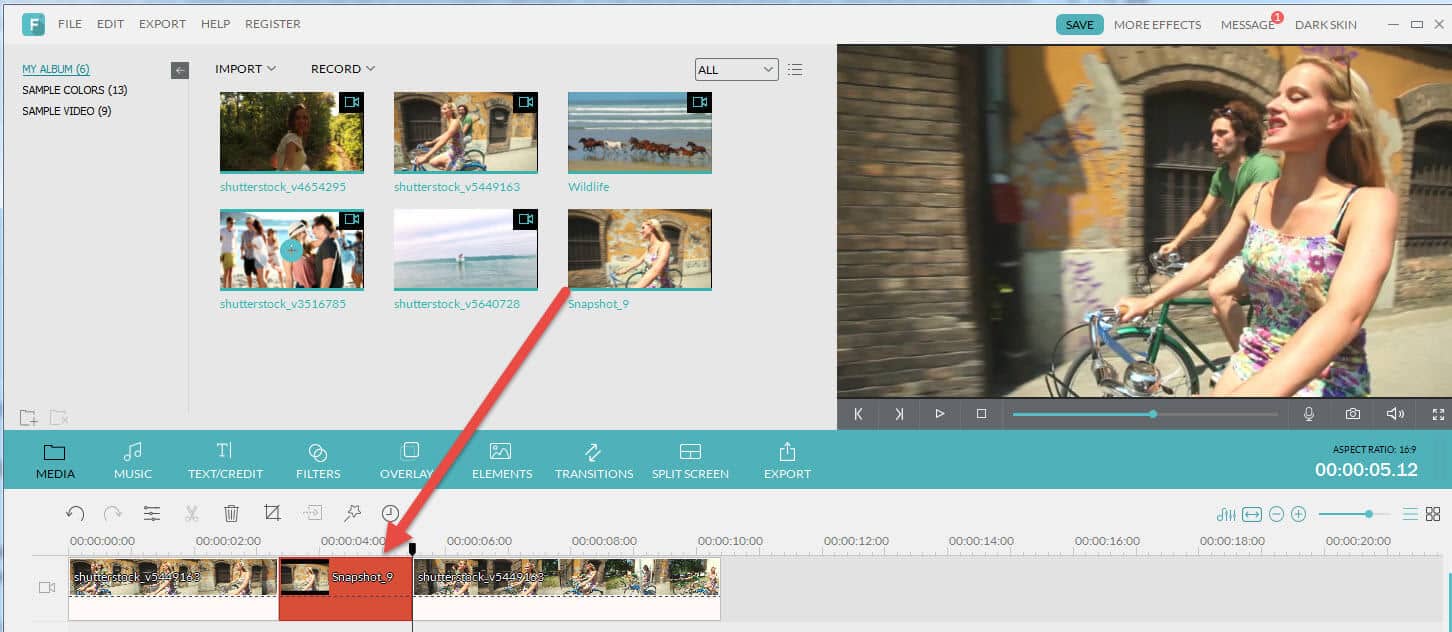Open the HELP menu
This screenshot has height=632, width=1452.
click(x=215, y=24)
